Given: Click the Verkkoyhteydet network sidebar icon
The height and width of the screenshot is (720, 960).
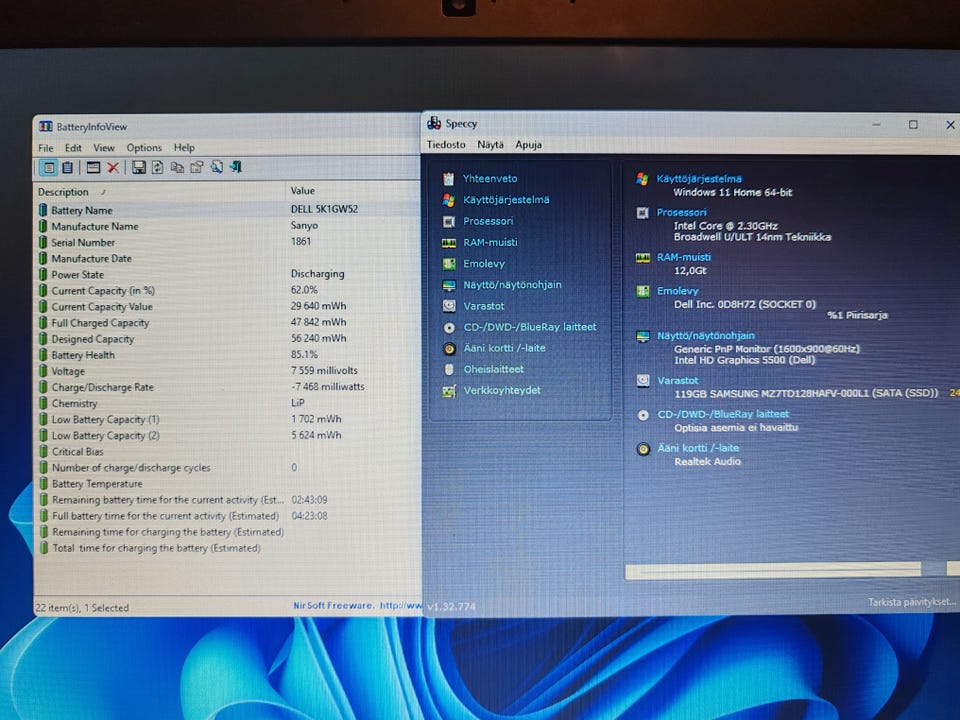Looking at the screenshot, I should [x=449, y=391].
